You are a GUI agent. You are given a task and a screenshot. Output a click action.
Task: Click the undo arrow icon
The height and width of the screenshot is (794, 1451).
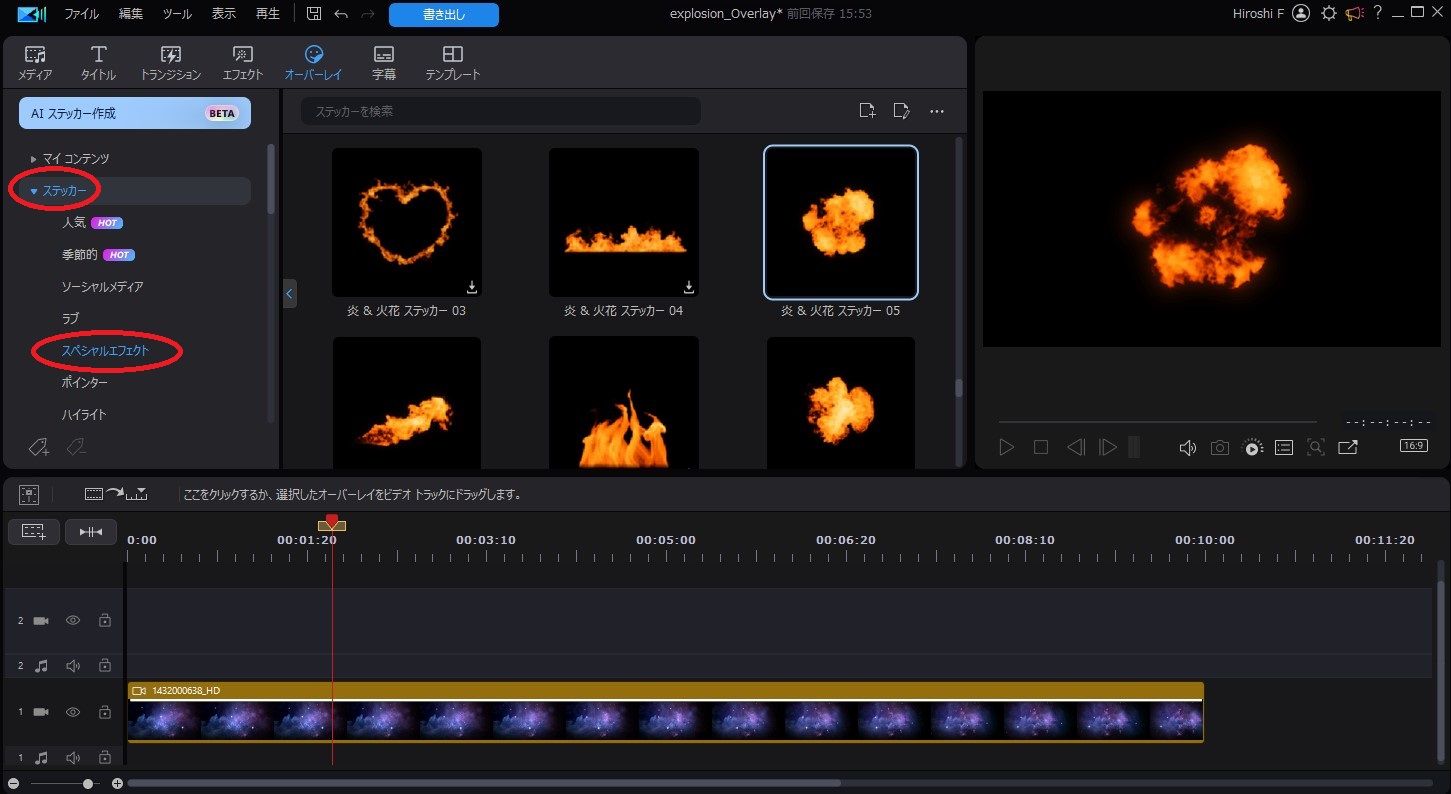[x=342, y=14]
